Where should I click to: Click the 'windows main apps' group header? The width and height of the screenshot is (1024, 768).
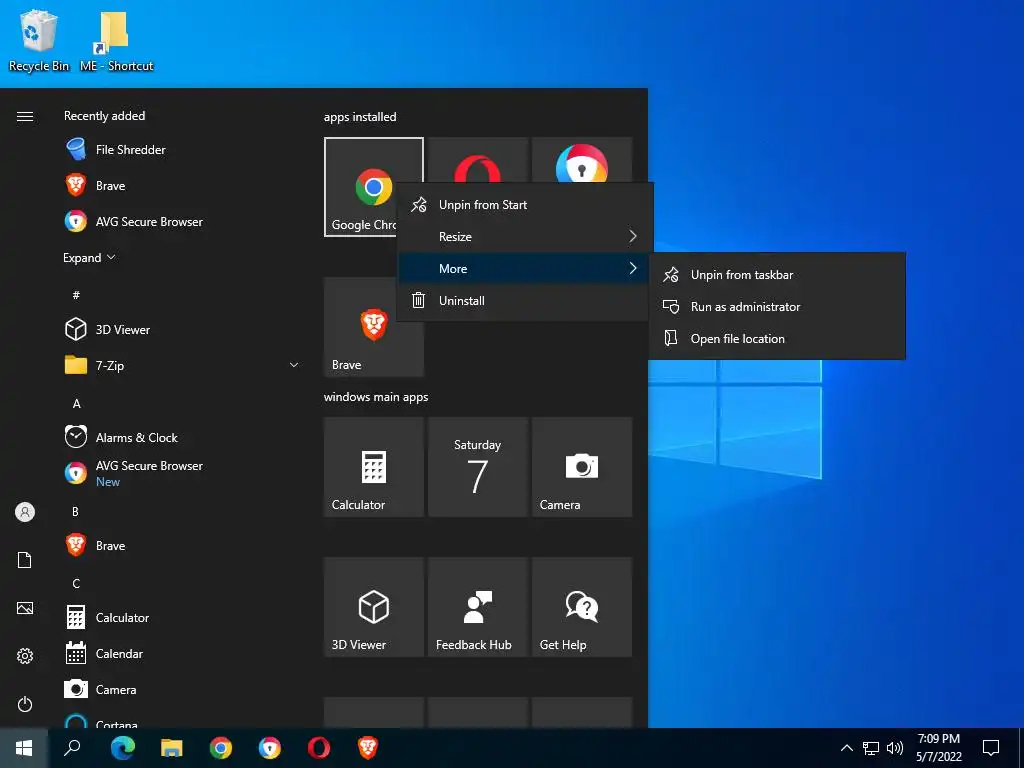point(376,397)
